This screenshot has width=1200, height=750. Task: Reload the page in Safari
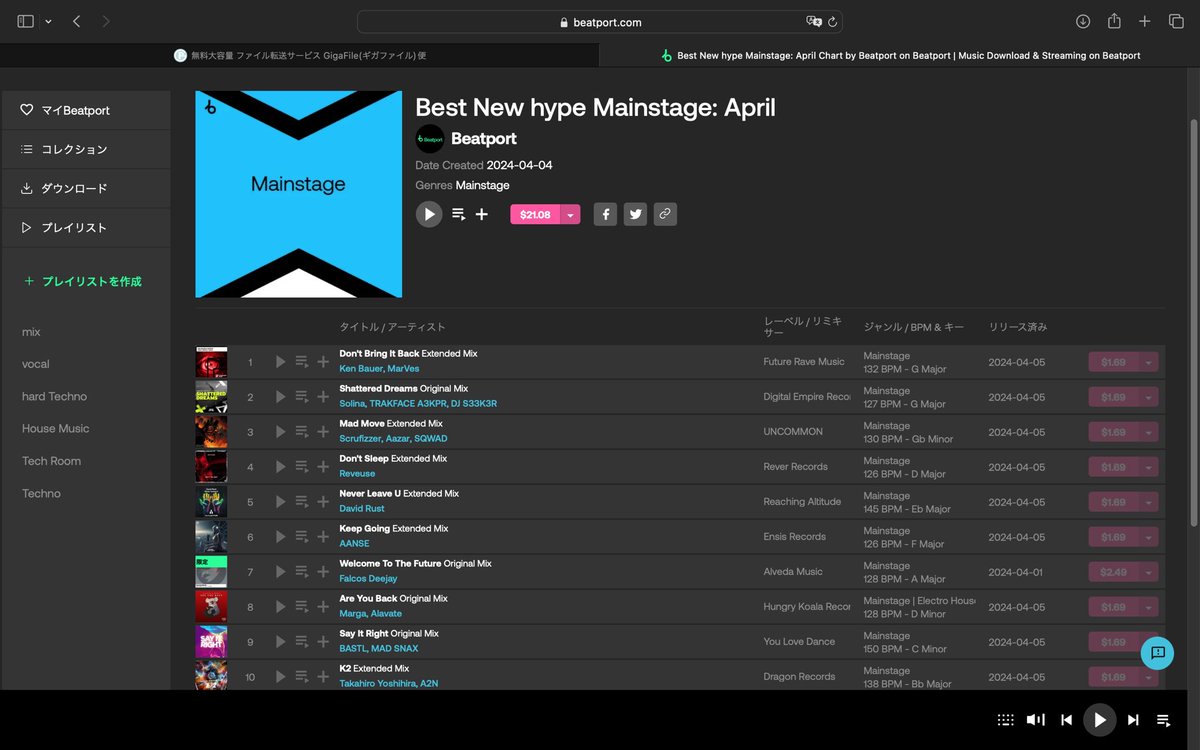(832, 22)
